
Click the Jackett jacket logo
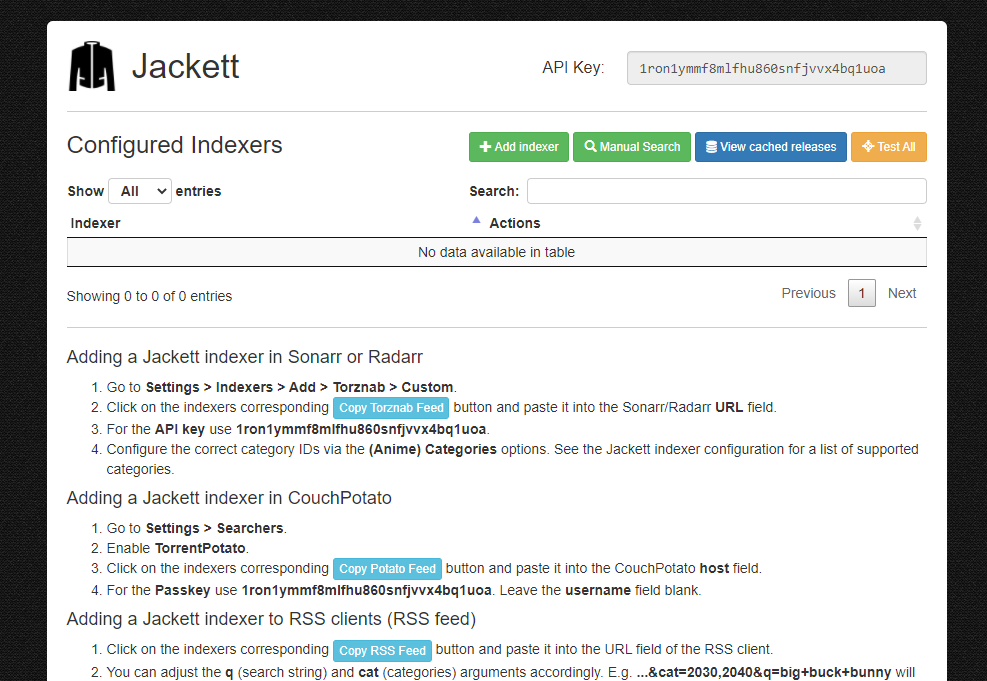[91, 64]
